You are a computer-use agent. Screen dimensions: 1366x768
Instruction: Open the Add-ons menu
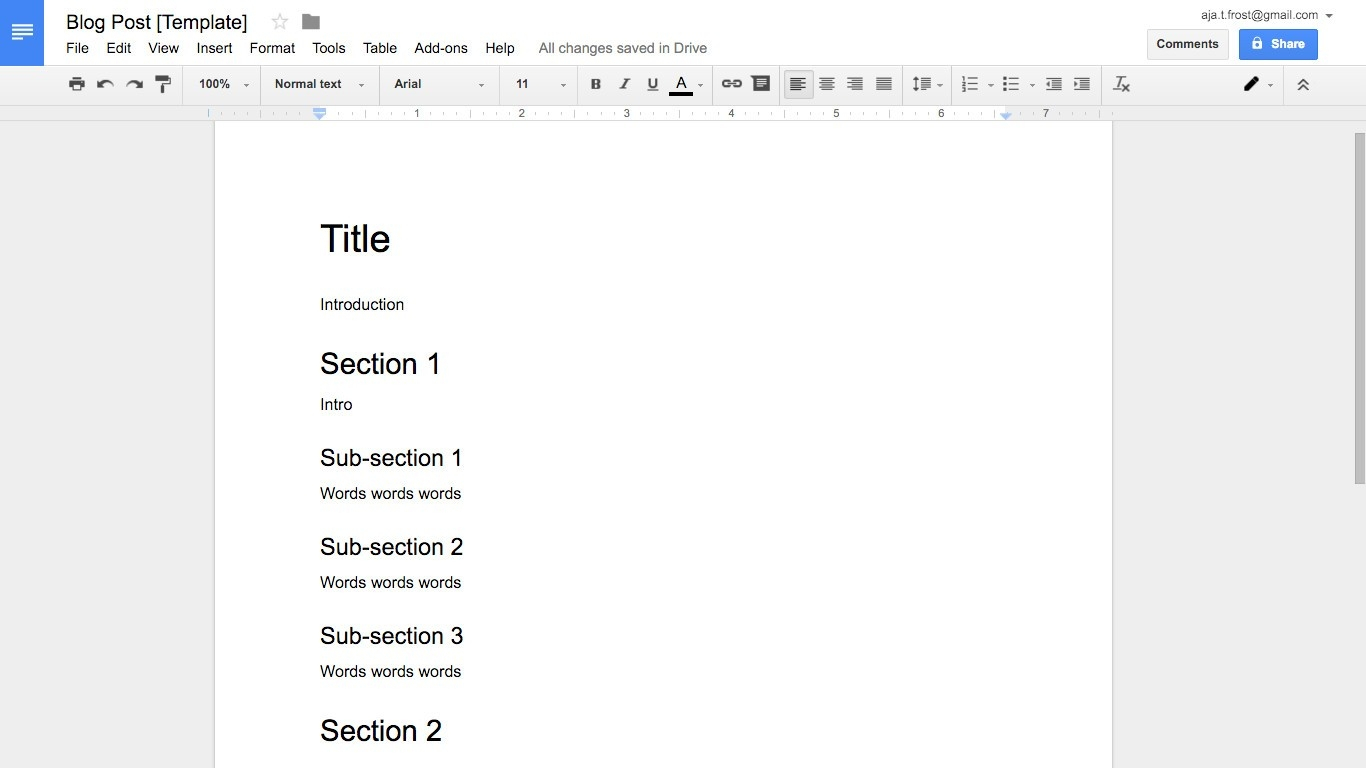tap(440, 48)
